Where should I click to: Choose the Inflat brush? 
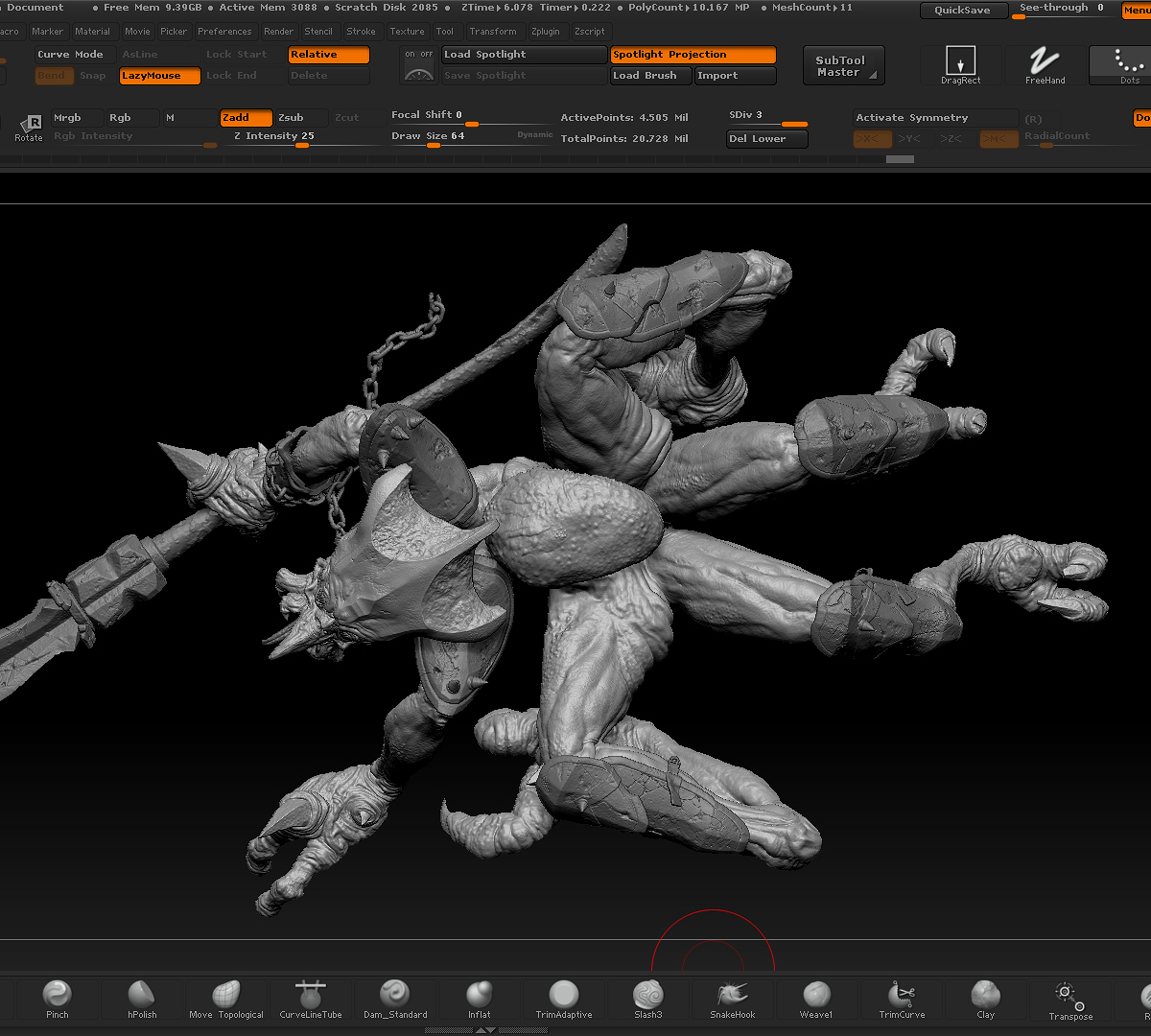(x=480, y=999)
